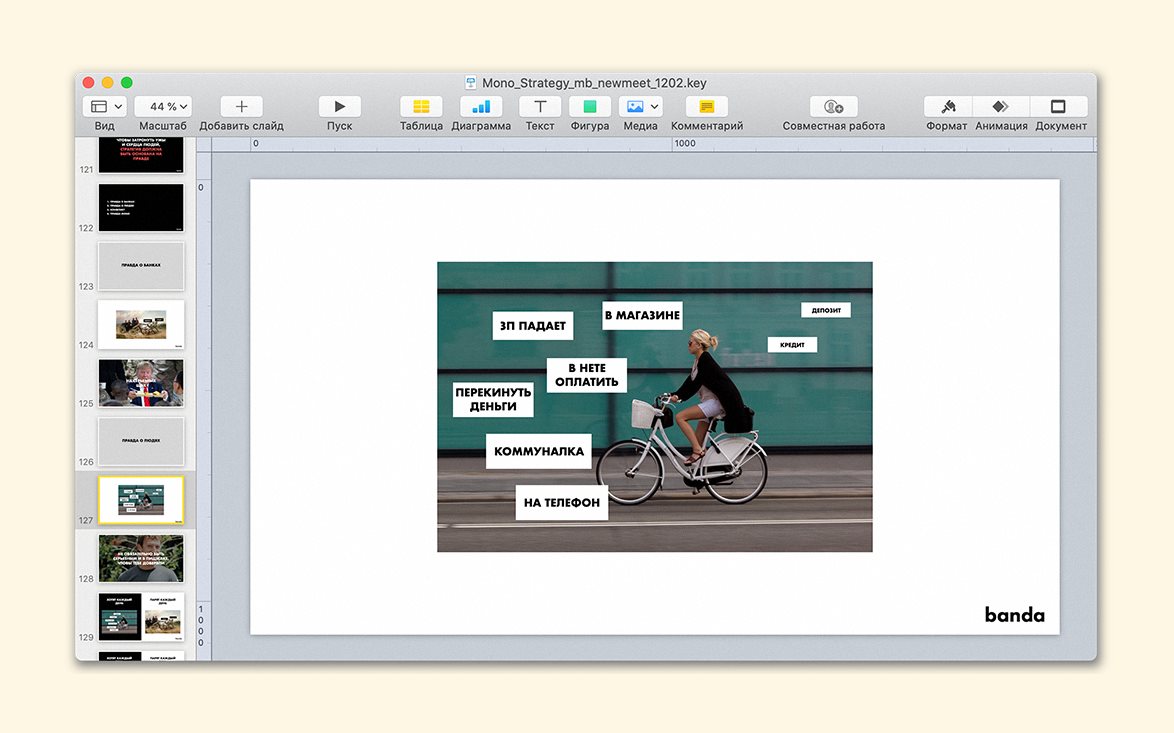
Task: Click the Документ toolbar label
Action: click(1061, 126)
